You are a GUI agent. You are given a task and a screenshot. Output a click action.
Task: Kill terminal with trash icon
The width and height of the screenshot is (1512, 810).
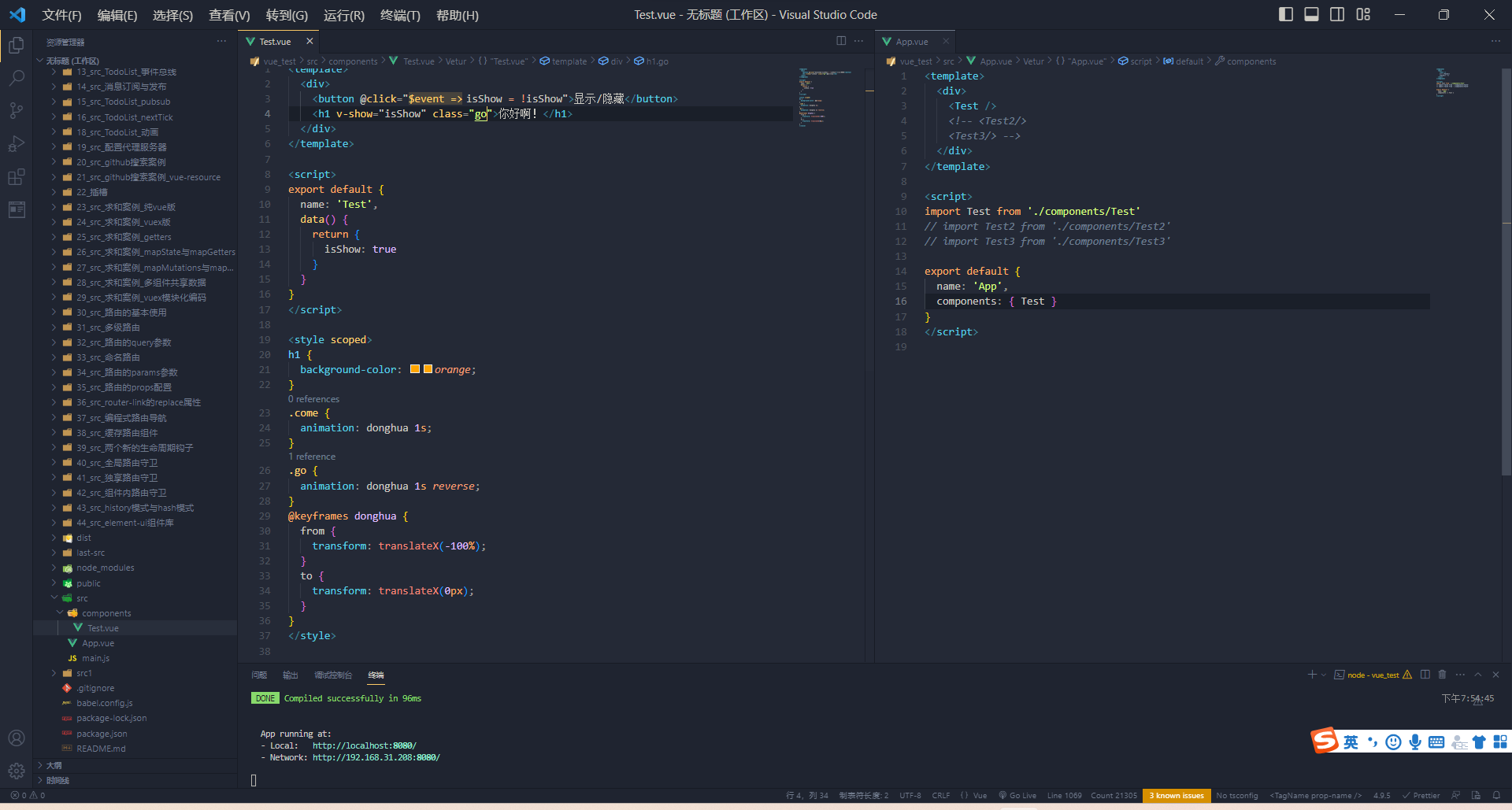1443,675
